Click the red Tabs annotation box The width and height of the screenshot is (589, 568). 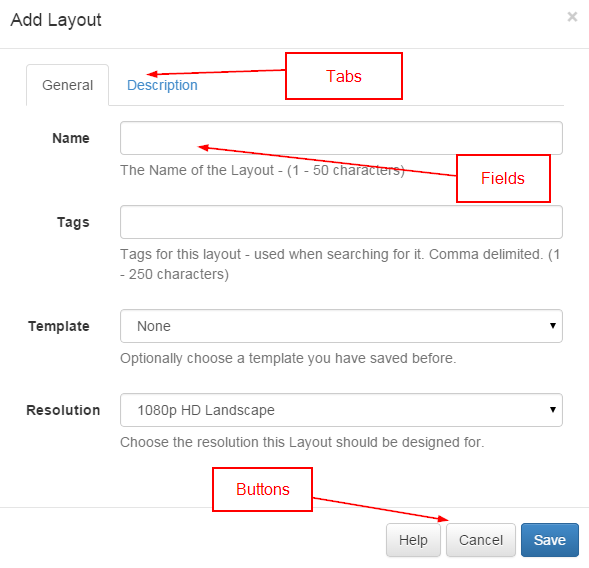344,76
